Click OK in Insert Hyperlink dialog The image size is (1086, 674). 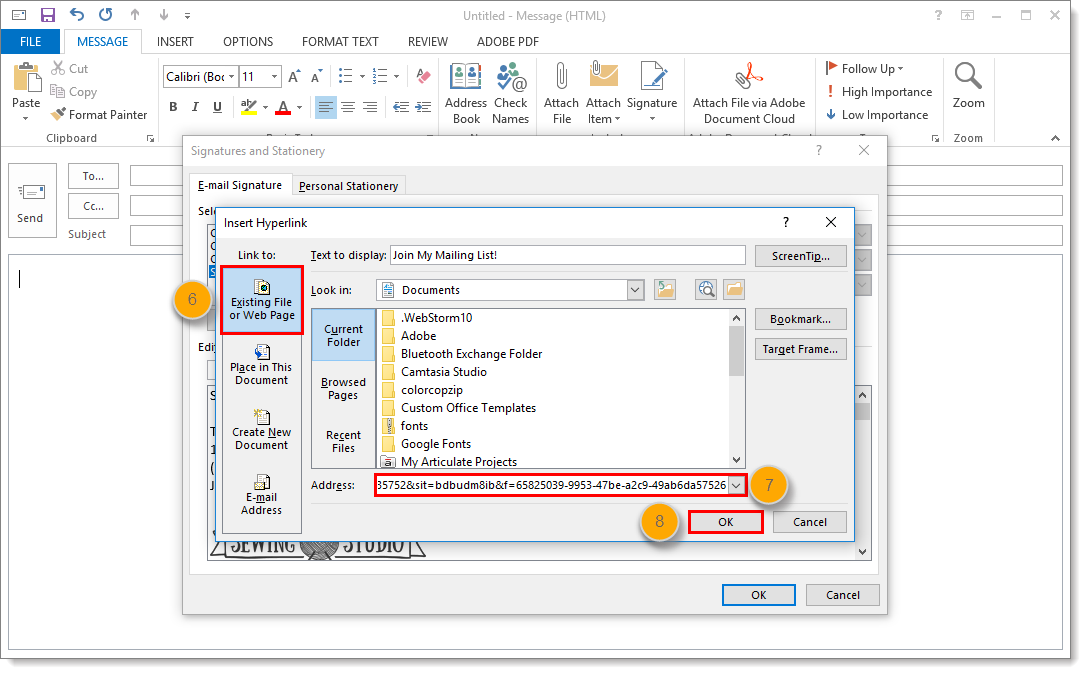(x=726, y=522)
